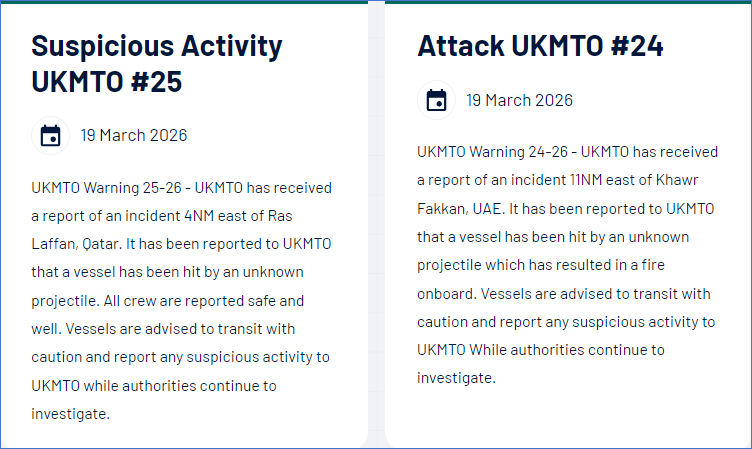The image size is (752, 449).
Task: Click the 'projectile.' word in the left card
Action: click(x=68, y=300)
